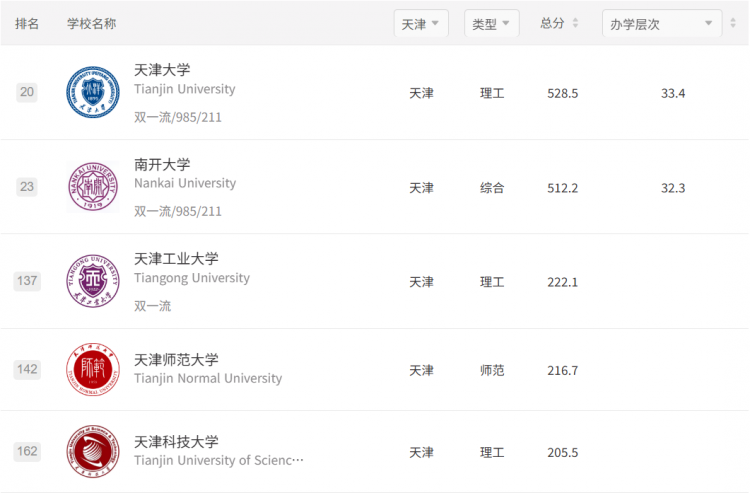Open the Tianjin University logo
This screenshot has width=750, height=493.
93,92
